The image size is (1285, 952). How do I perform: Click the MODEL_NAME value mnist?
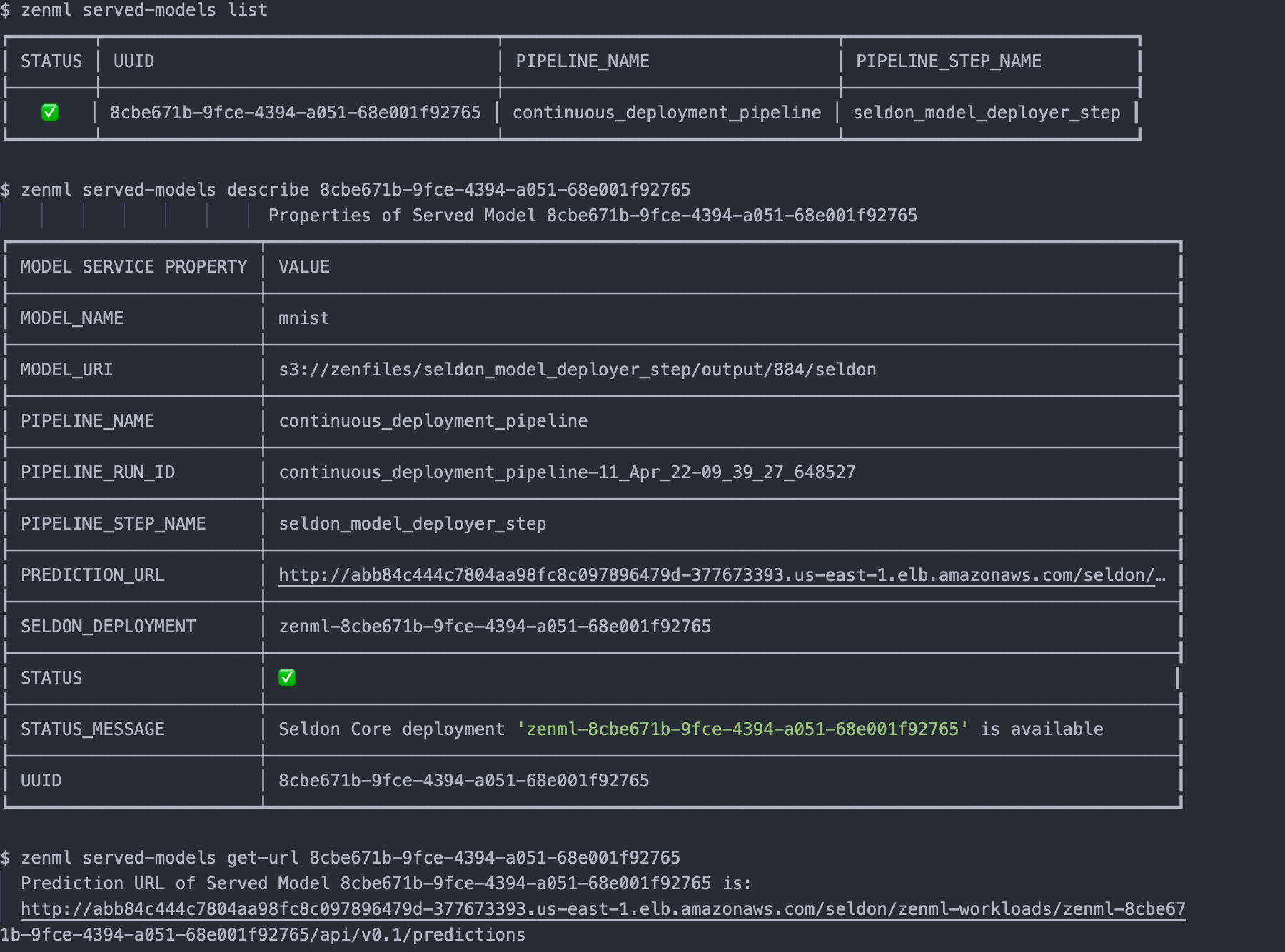click(303, 318)
